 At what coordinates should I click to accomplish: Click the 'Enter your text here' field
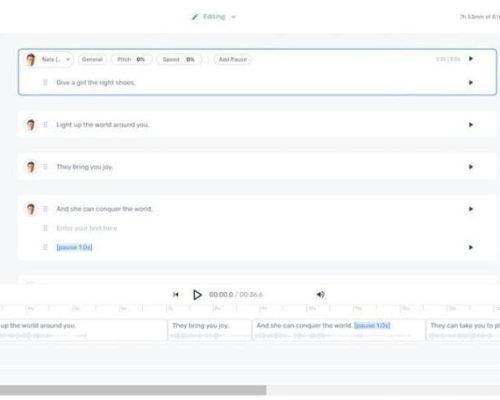pyautogui.click(x=87, y=228)
